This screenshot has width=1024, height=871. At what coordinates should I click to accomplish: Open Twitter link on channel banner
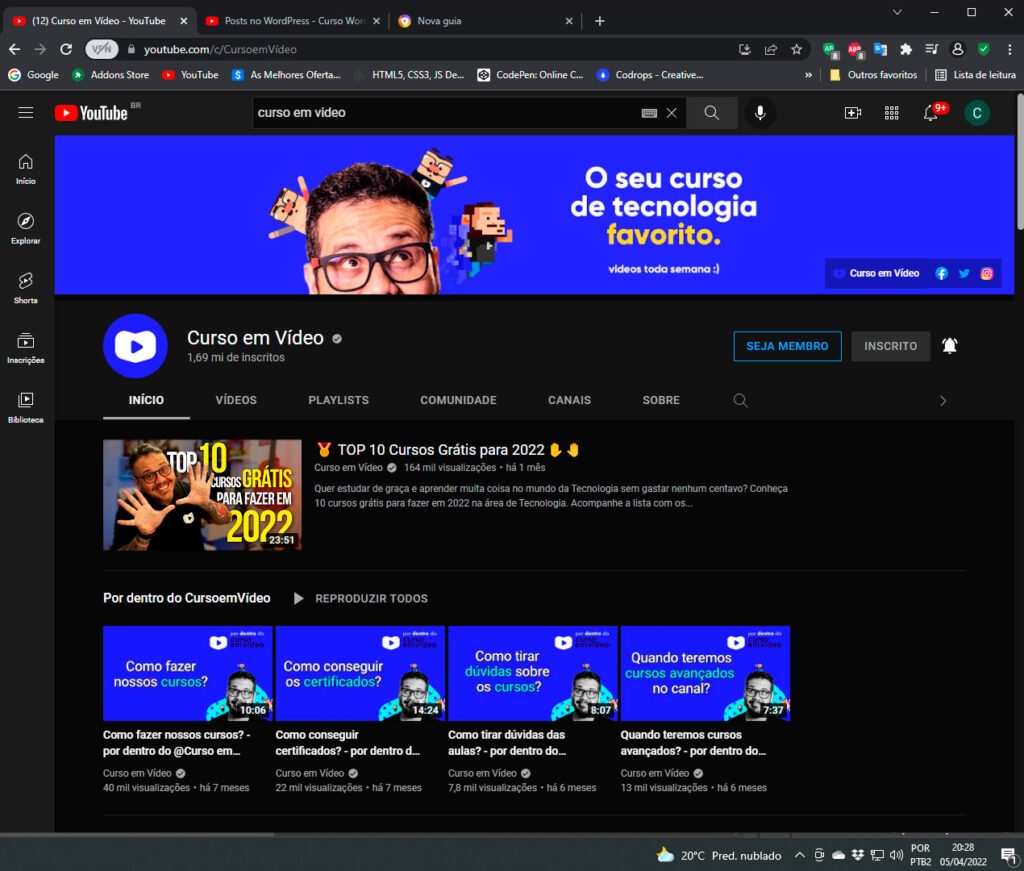pos(964,274)
